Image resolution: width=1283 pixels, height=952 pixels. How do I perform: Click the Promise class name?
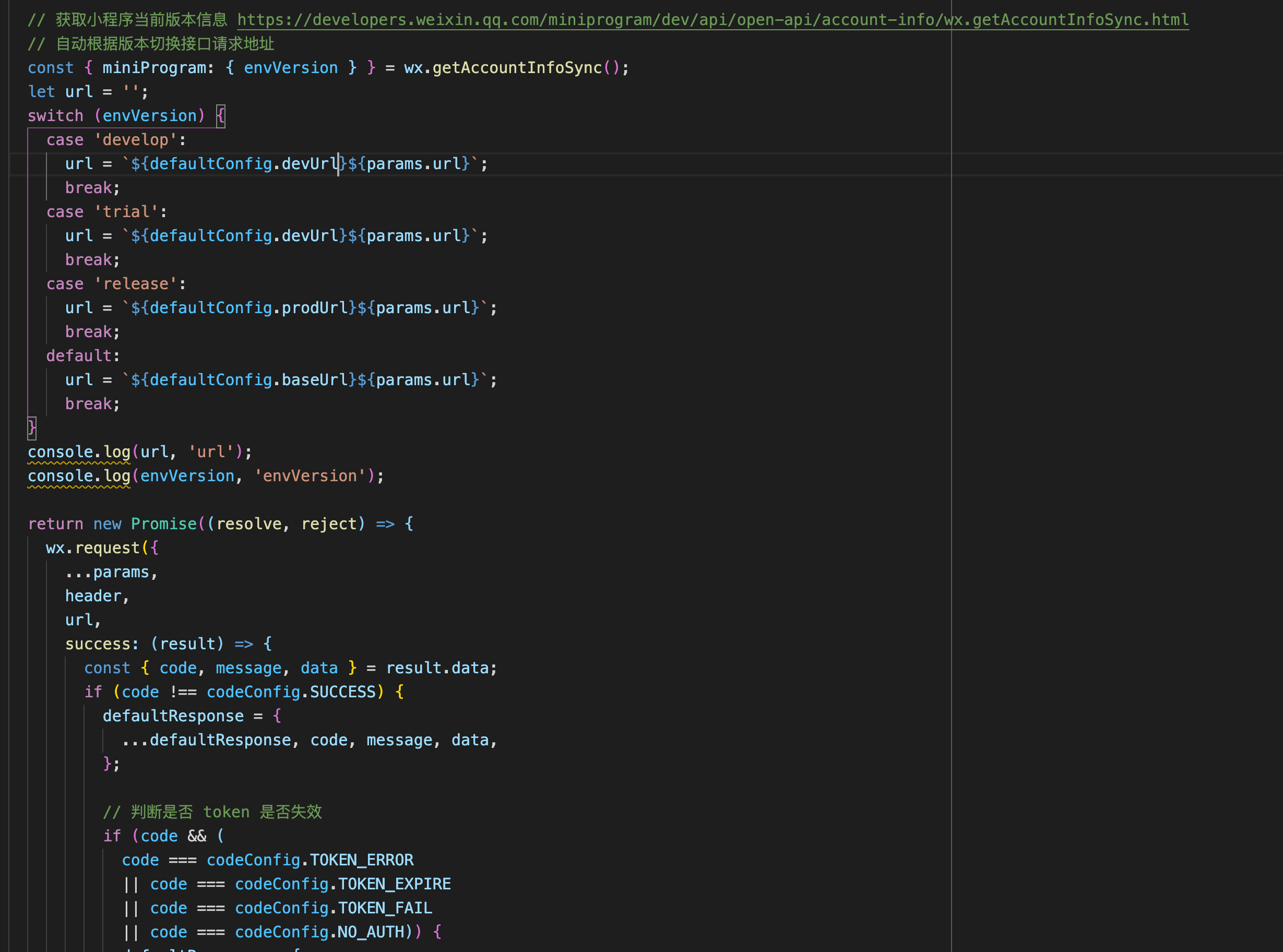[x=164, y=524]
